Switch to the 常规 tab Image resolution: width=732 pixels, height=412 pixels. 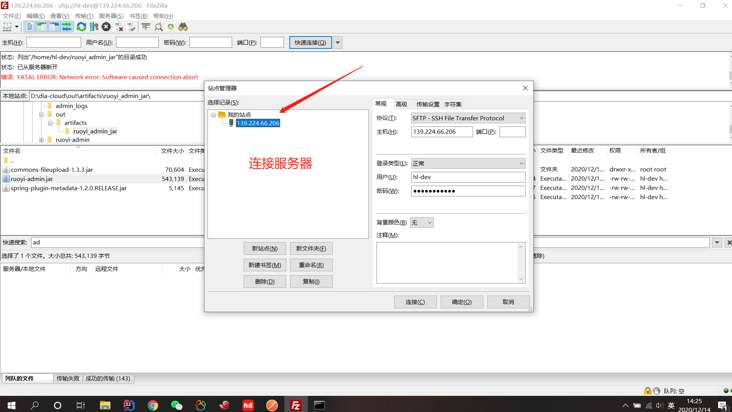tap(381, 104)
